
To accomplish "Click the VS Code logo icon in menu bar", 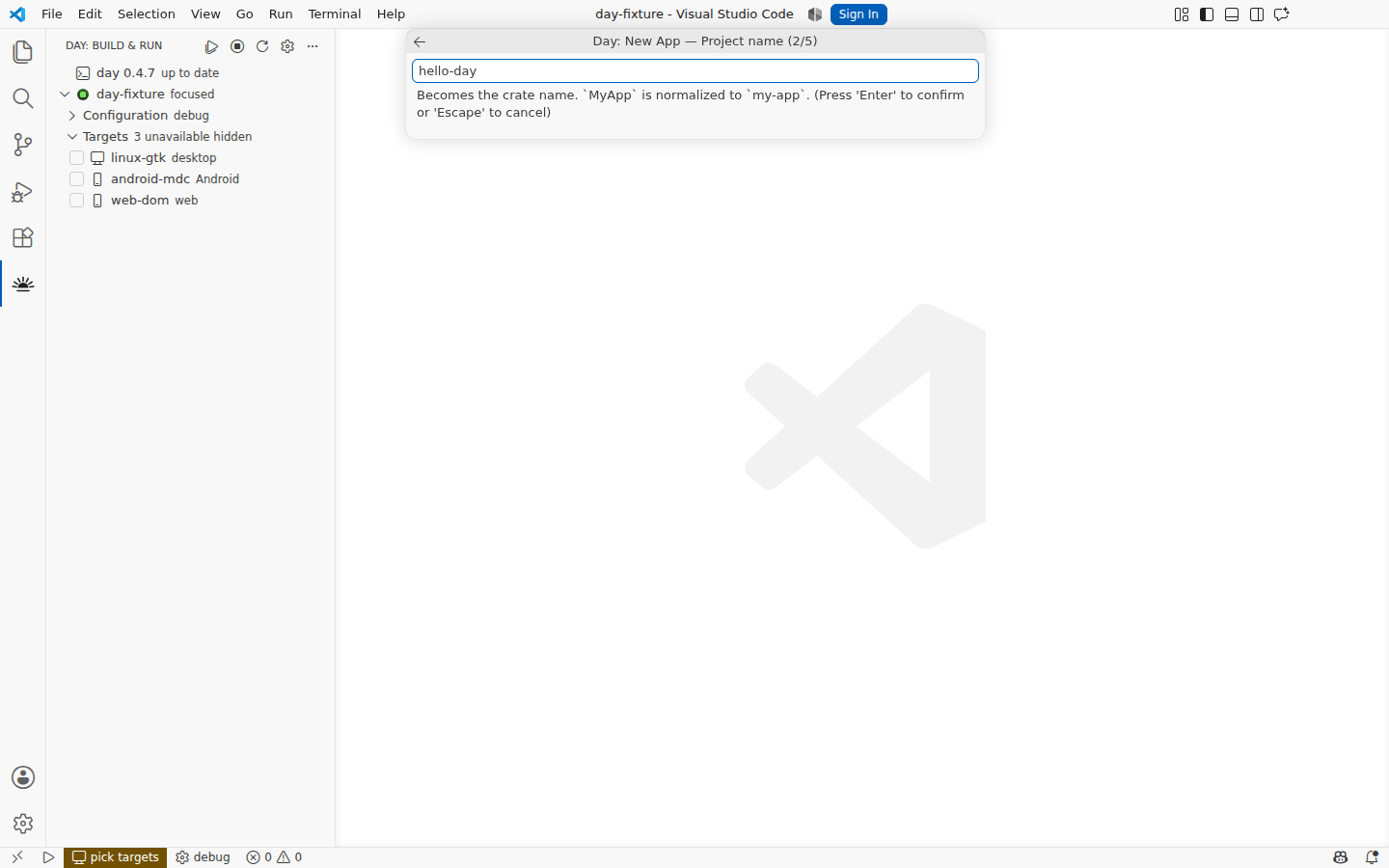I will (x=17, y=14).
